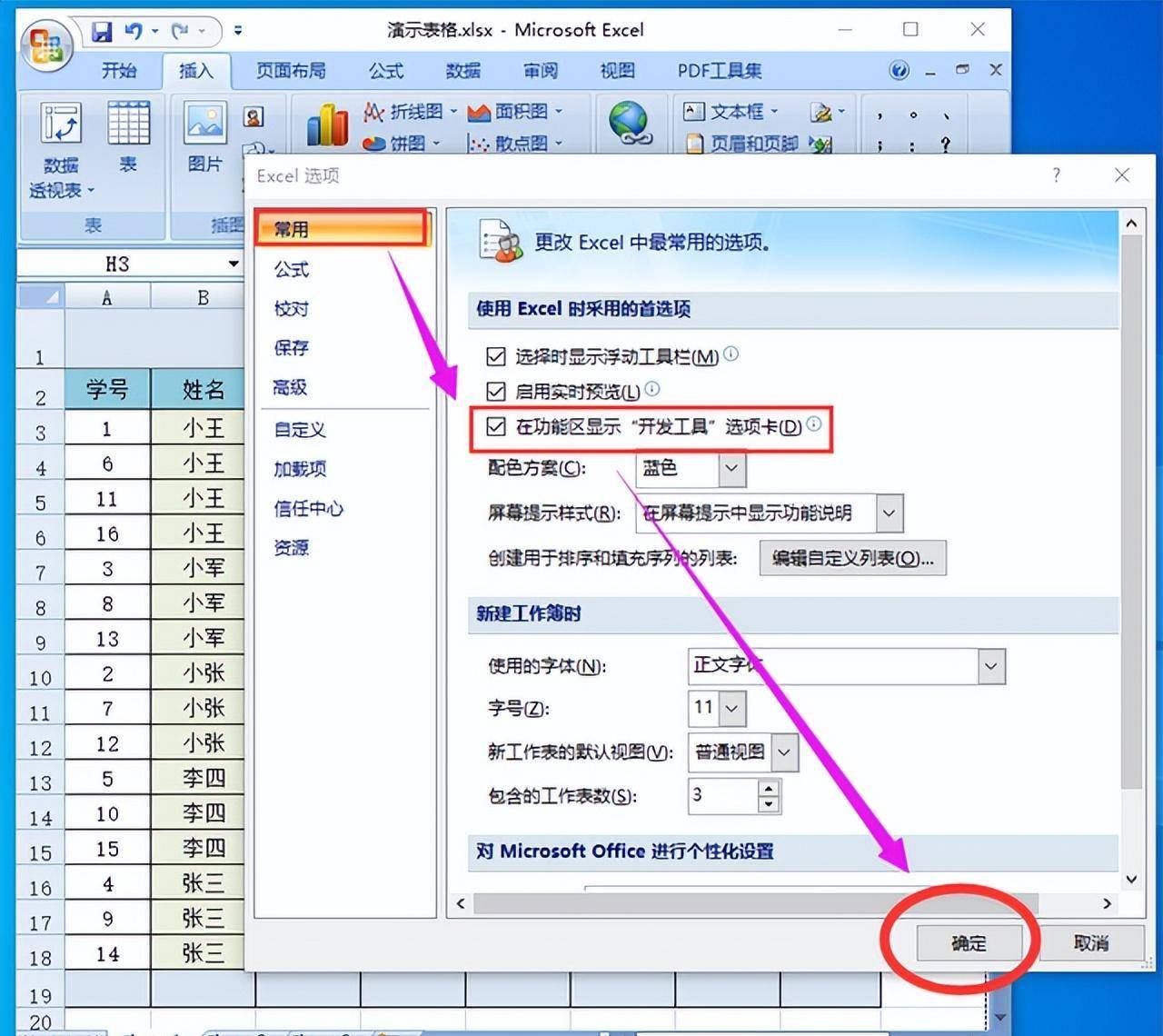This screenshot has width=1163, height=1036.
Task: Click the Column chart icon in ribbon
Action: pyautogui.click(x=327, y=125)
